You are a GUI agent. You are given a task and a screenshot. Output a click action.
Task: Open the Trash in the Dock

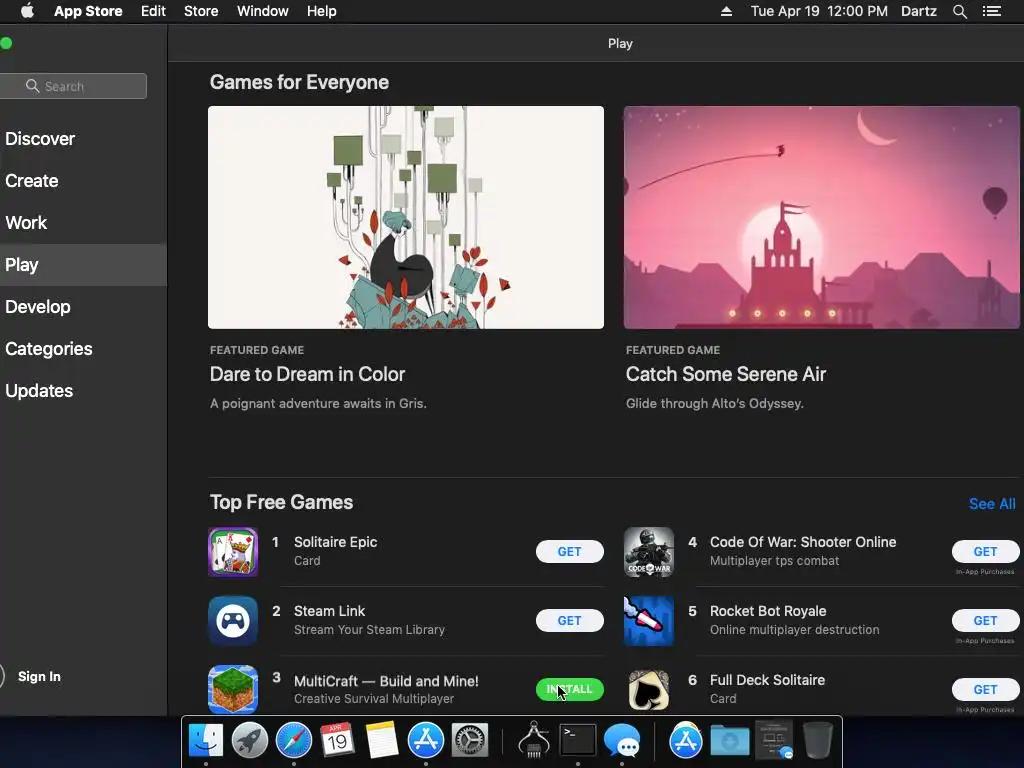(817, 741)
